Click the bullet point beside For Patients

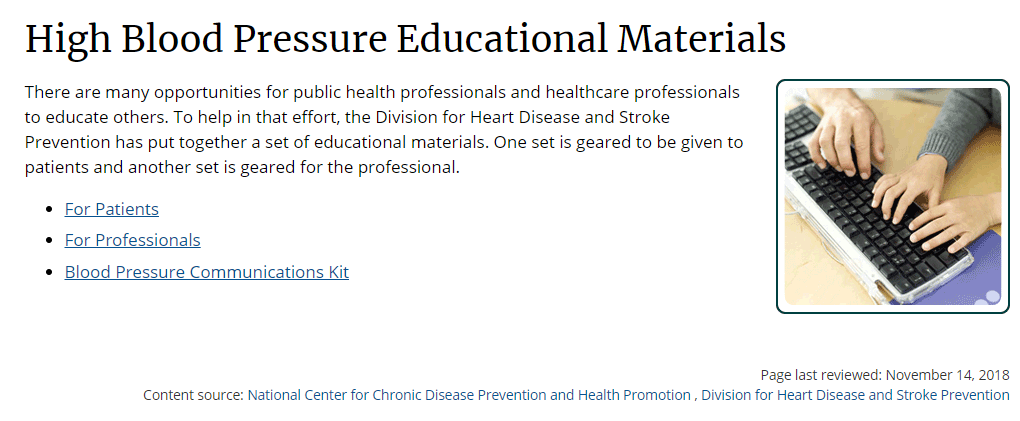click(49, 210)
